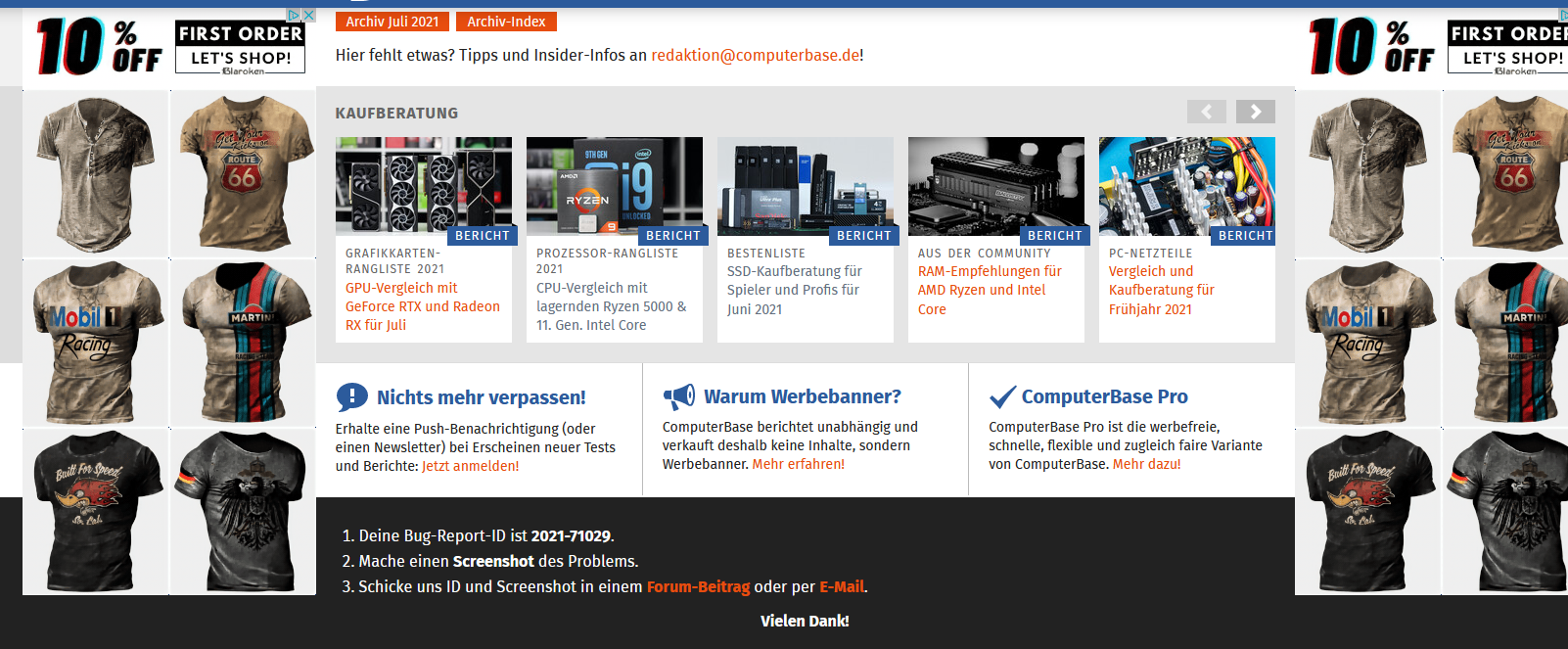
Task: Go to next Kaufberatung slide
Action: [1256, 112]
